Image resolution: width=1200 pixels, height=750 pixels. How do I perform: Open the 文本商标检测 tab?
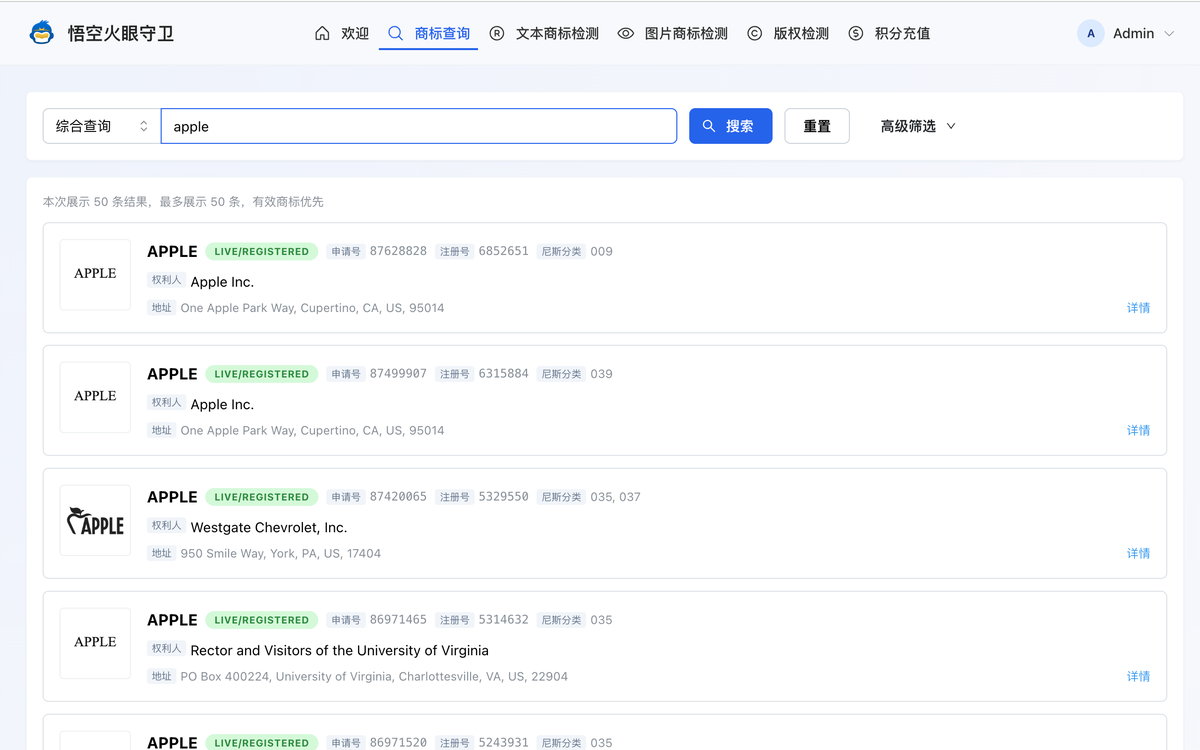544,33
